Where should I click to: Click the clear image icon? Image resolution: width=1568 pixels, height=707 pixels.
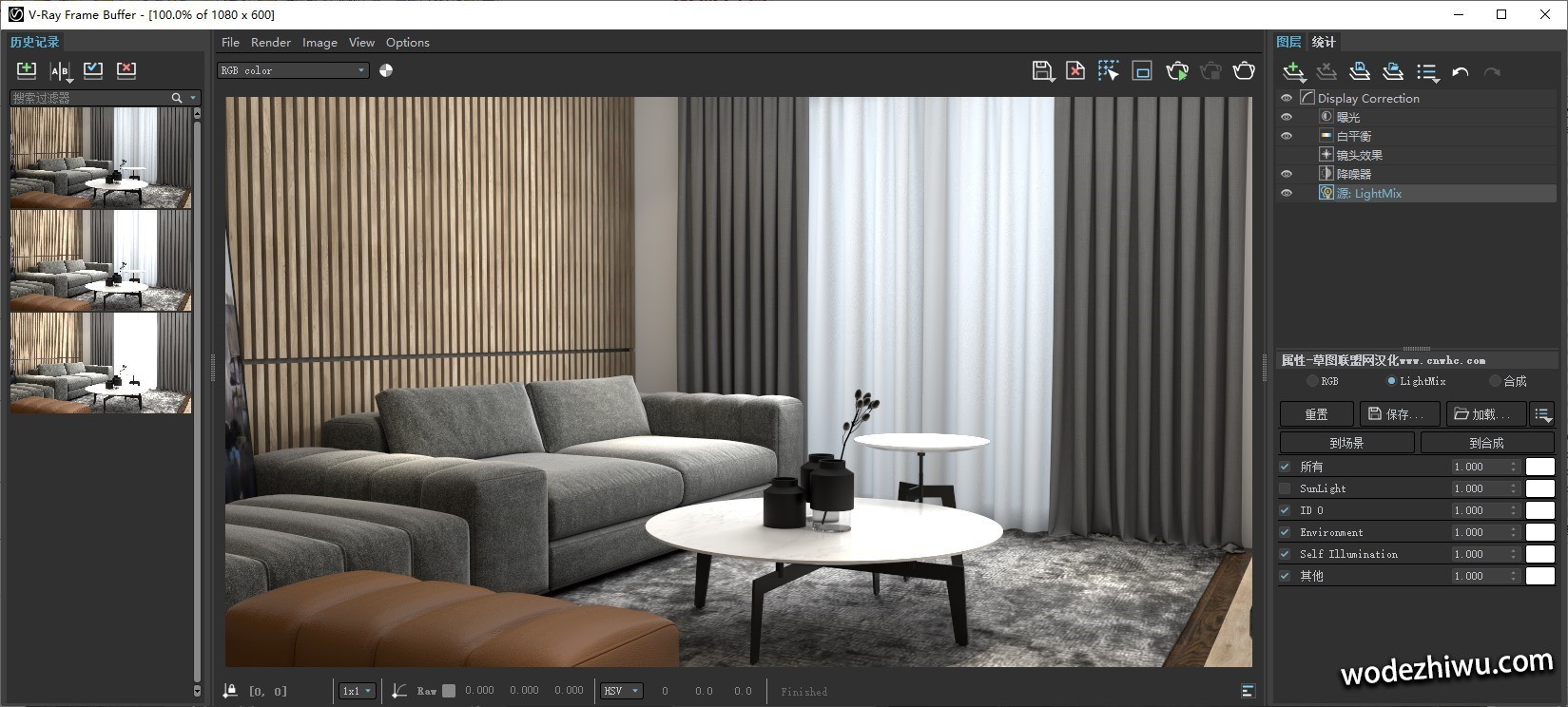(1075, 71)
